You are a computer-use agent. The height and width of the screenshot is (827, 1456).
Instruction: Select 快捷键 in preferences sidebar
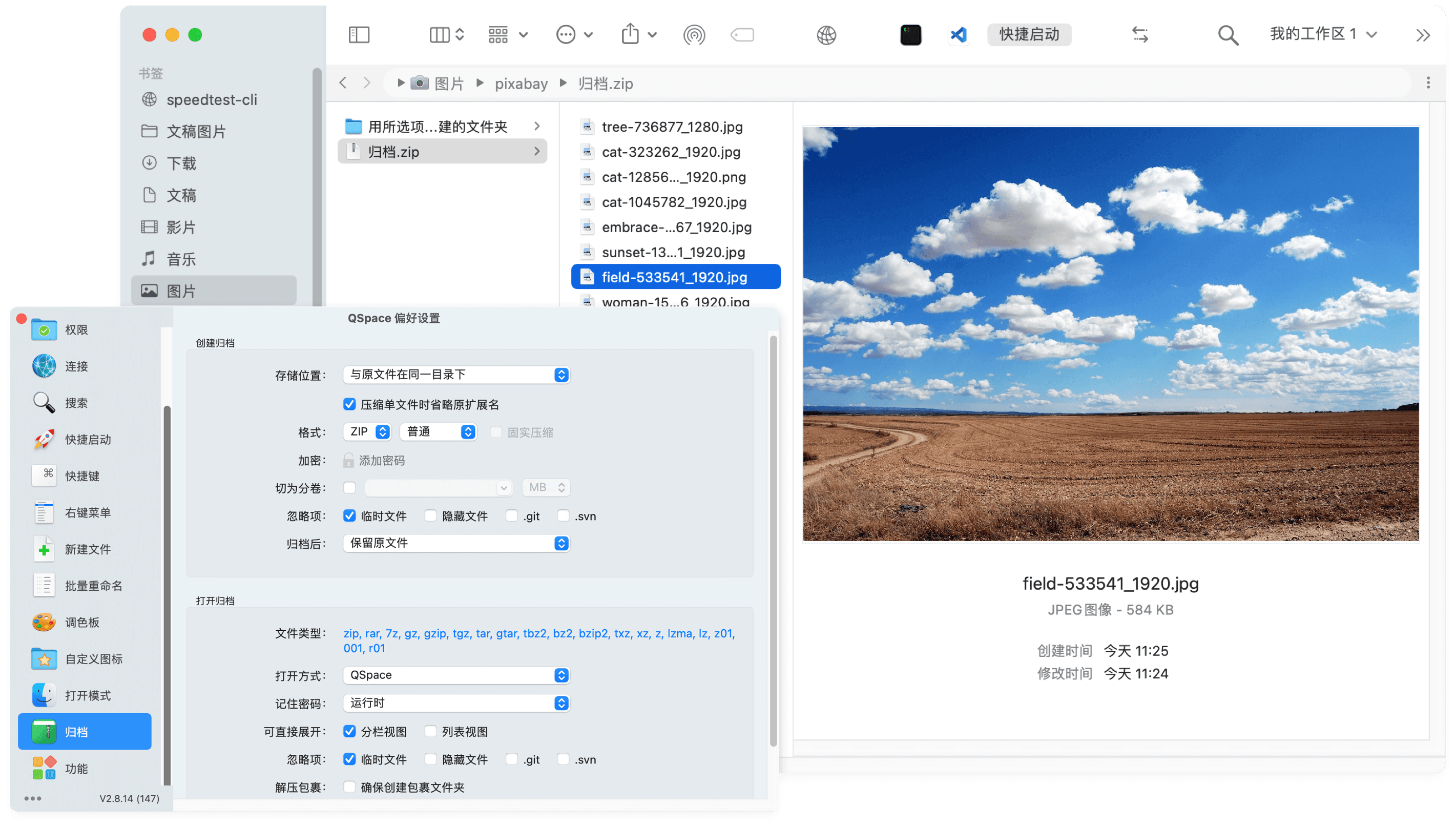coord(82,476)
